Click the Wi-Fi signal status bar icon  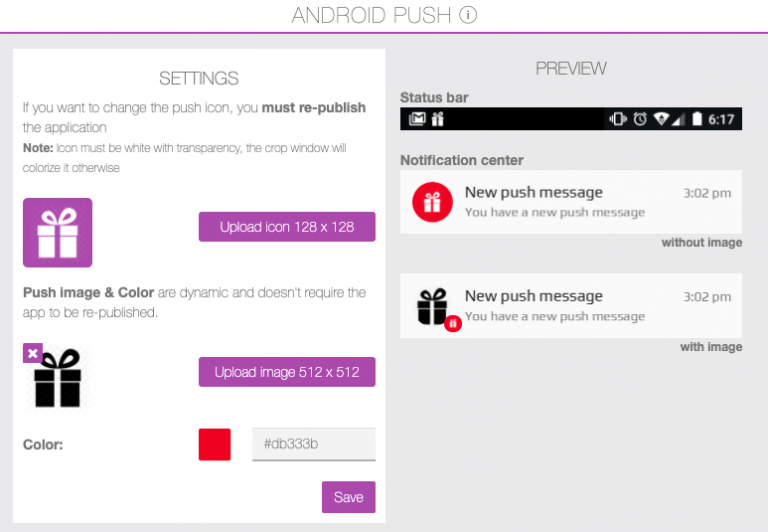tap(661, 119)
